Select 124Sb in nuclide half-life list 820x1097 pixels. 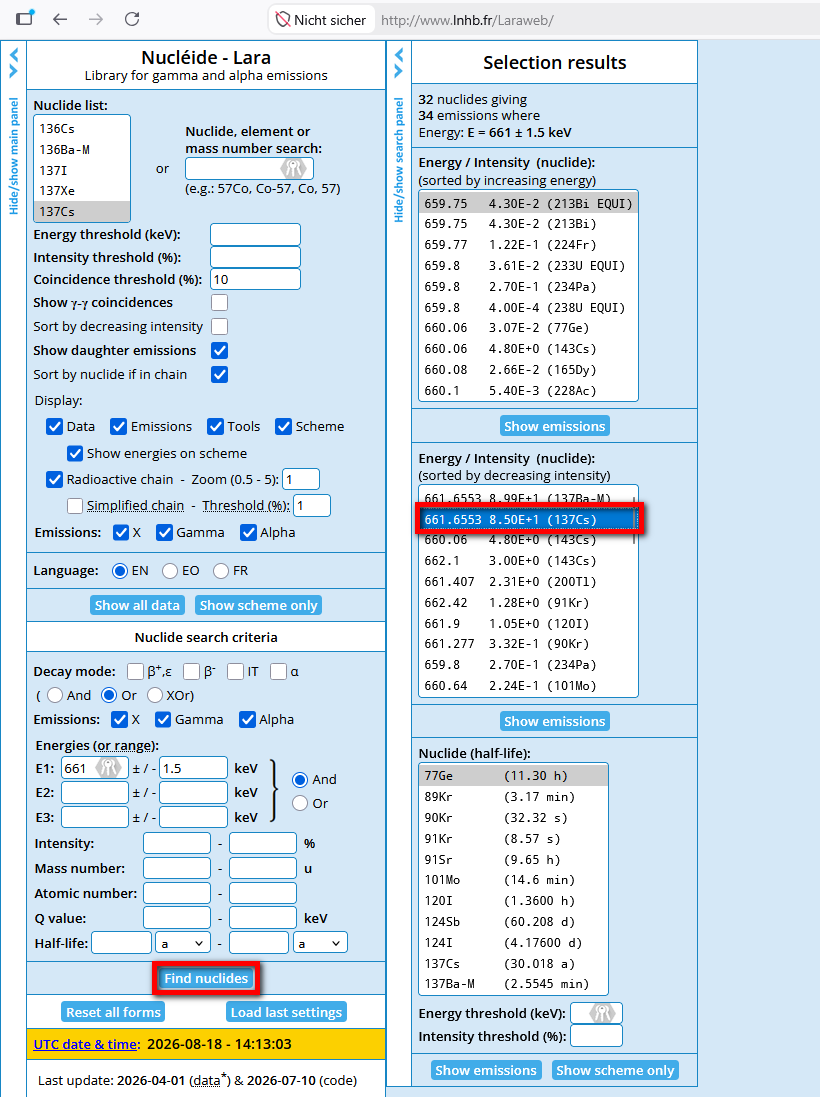pos(513,922)
